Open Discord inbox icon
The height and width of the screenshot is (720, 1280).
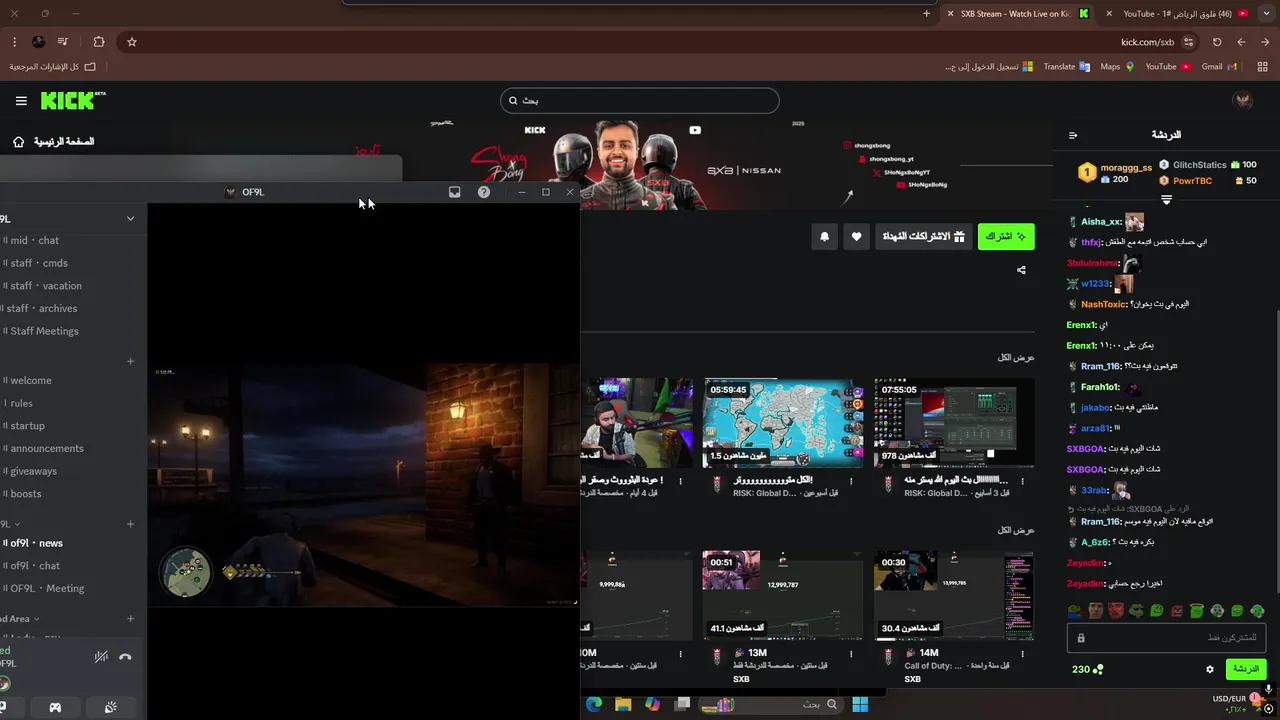[x=454, y=192]
